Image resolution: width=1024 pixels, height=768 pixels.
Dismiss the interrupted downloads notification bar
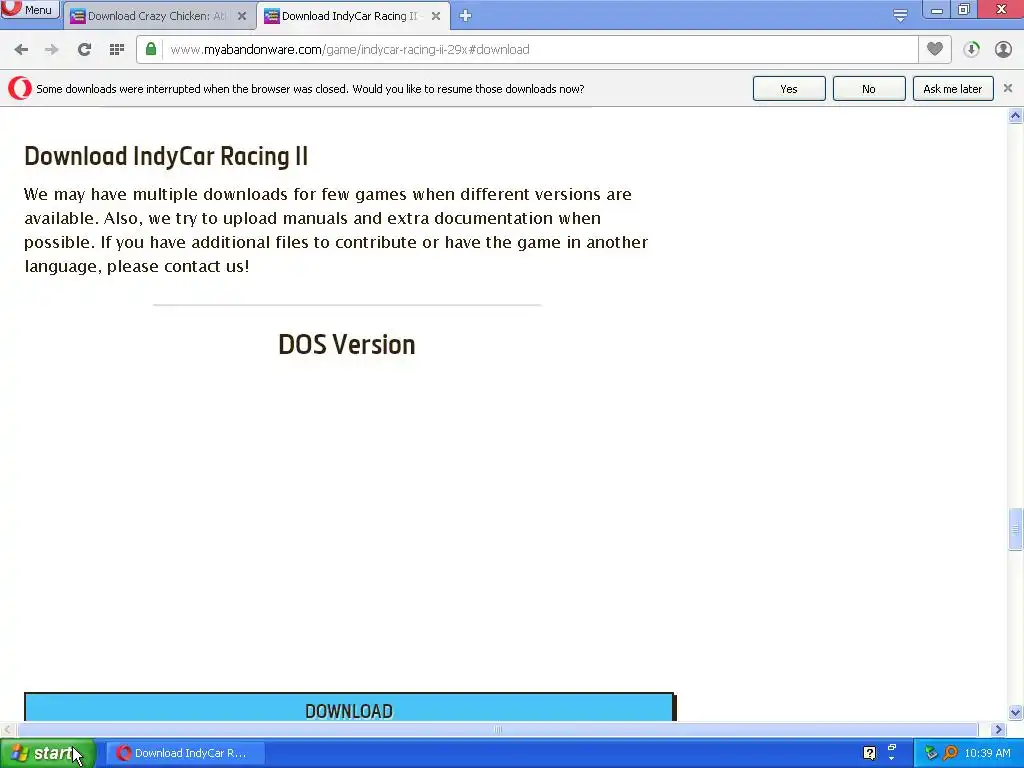(1008, 88)
